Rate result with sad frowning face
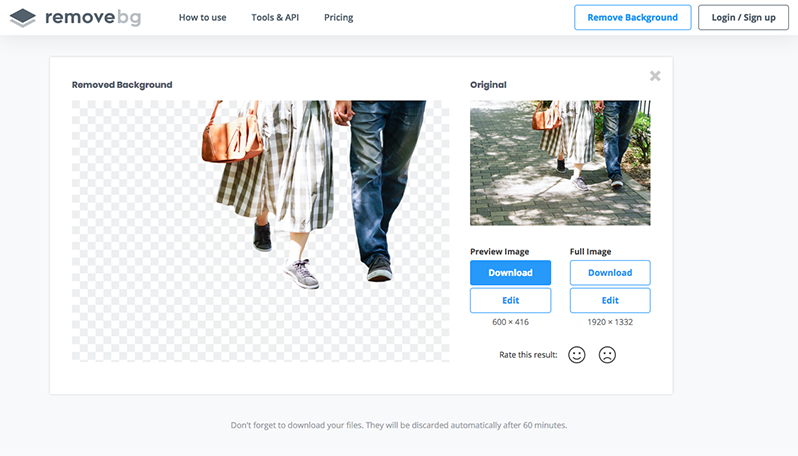The image size is (798, 456). pos(607,355)
